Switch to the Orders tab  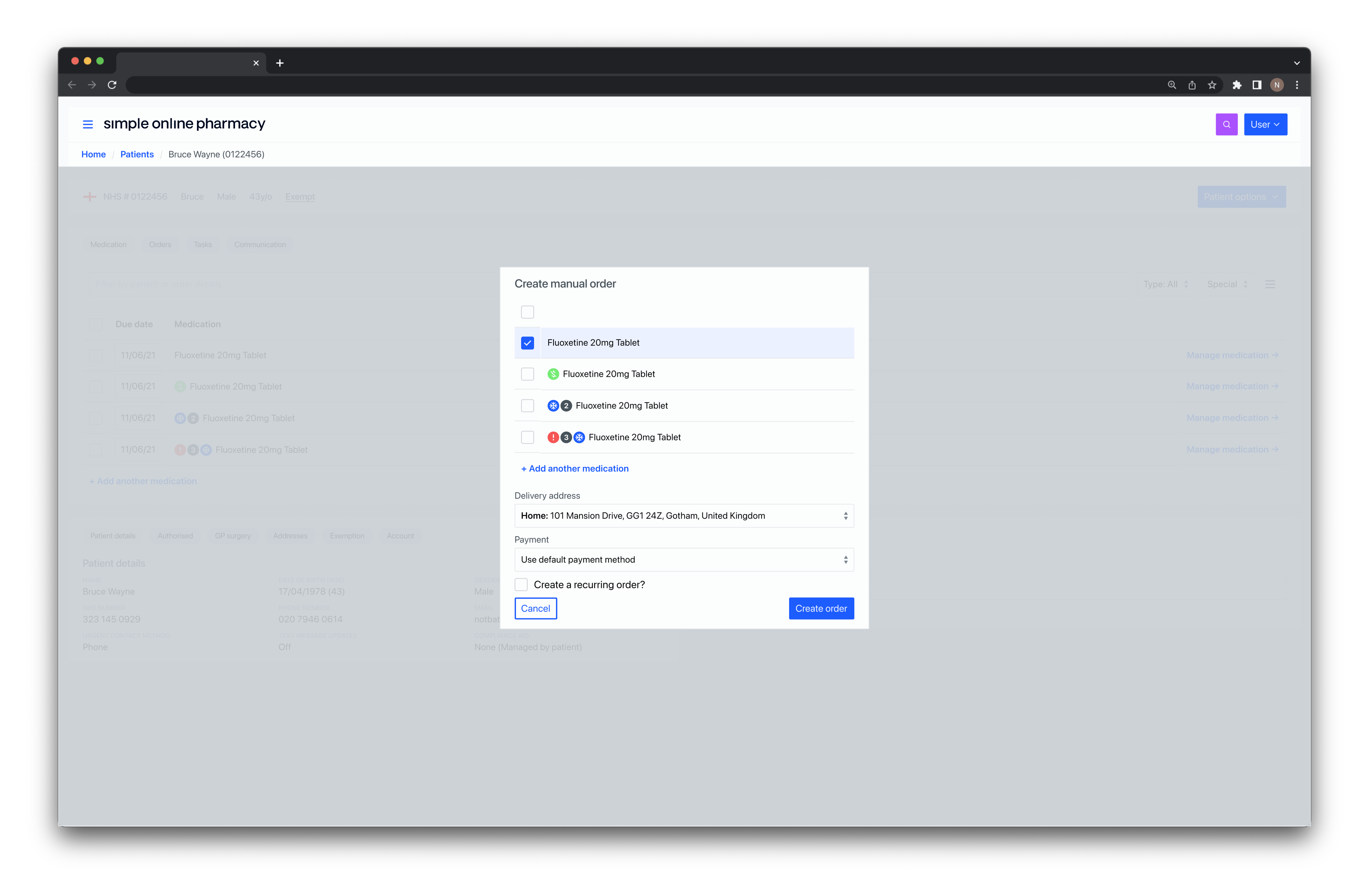[x=160, y=244]
